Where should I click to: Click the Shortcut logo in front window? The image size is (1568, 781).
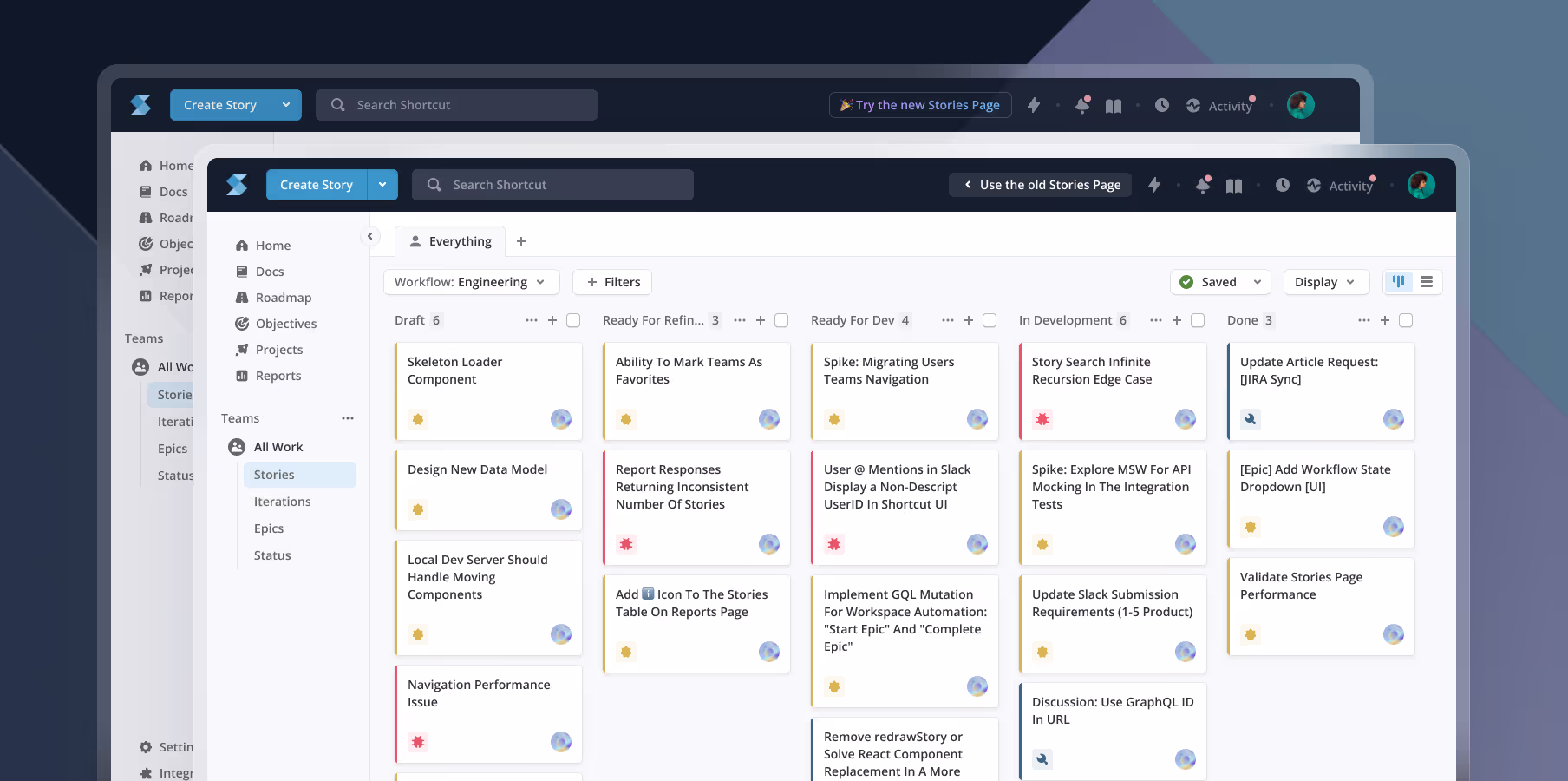[237, 185]
